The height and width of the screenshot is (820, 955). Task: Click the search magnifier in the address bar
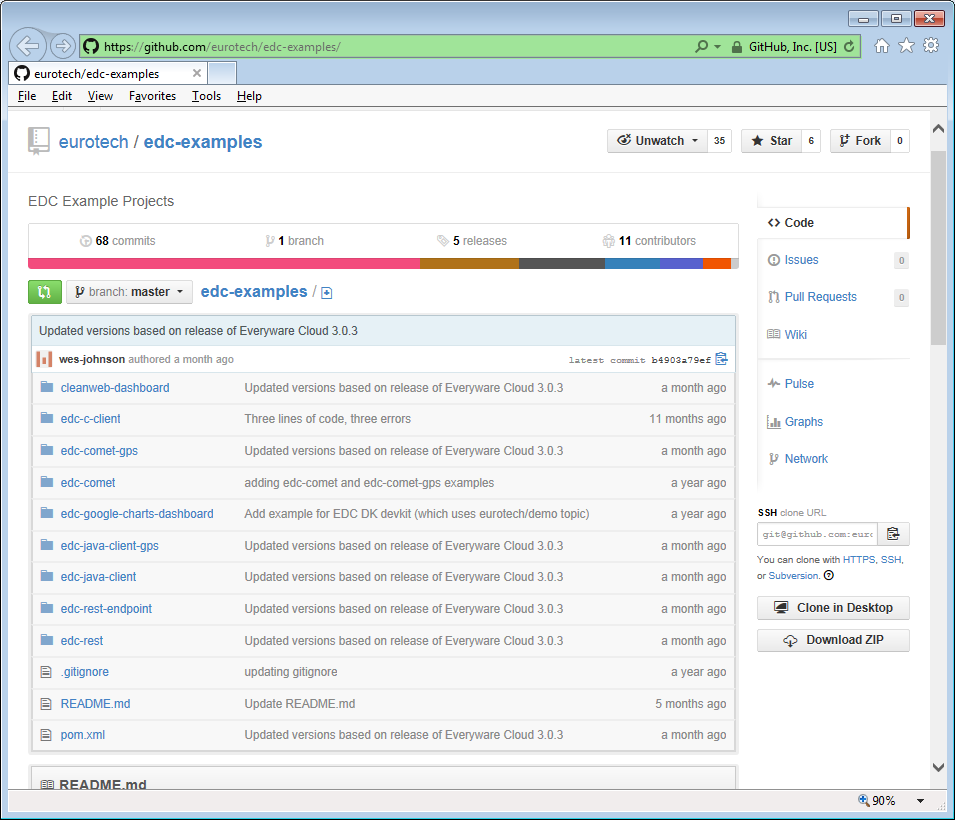[x=702, y=46]
